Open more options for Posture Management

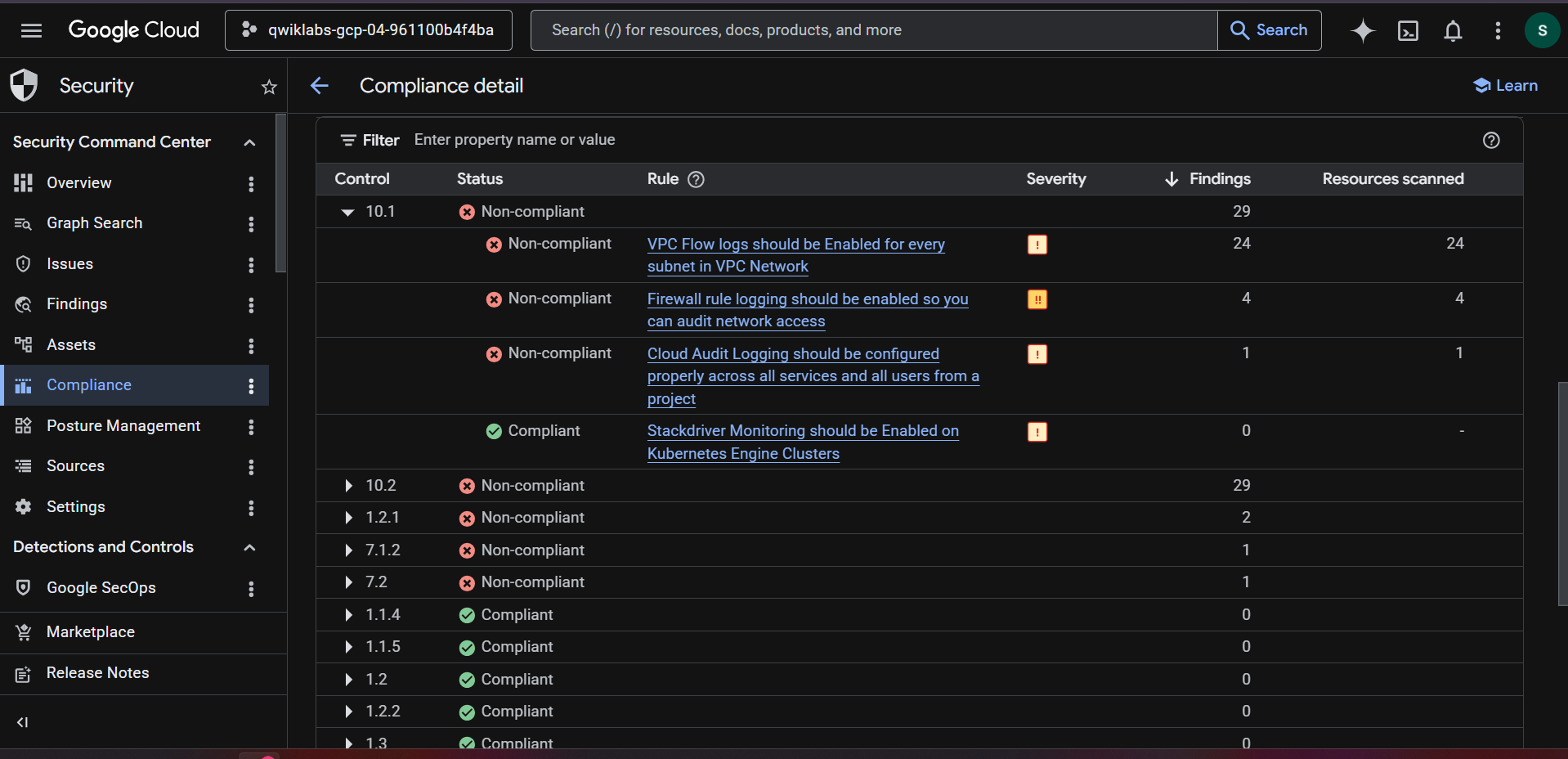(x=251, y=426)
